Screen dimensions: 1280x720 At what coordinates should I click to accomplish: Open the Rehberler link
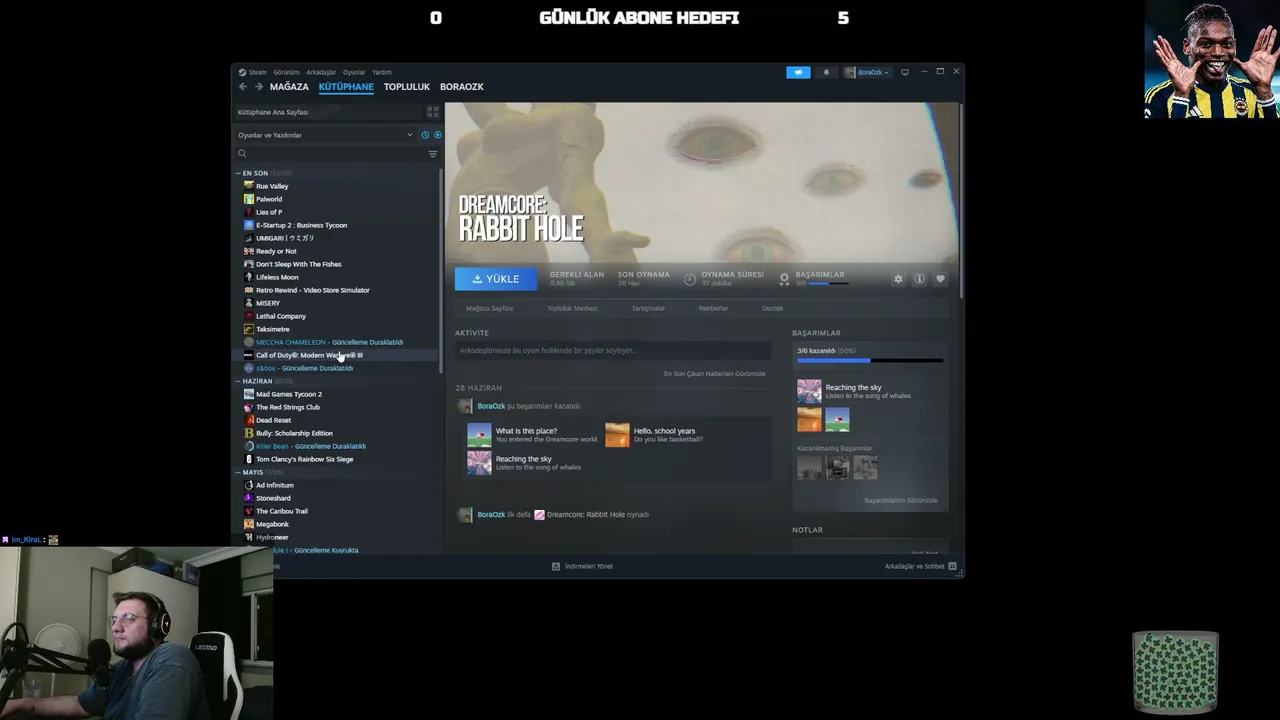[x=713, y=308]
